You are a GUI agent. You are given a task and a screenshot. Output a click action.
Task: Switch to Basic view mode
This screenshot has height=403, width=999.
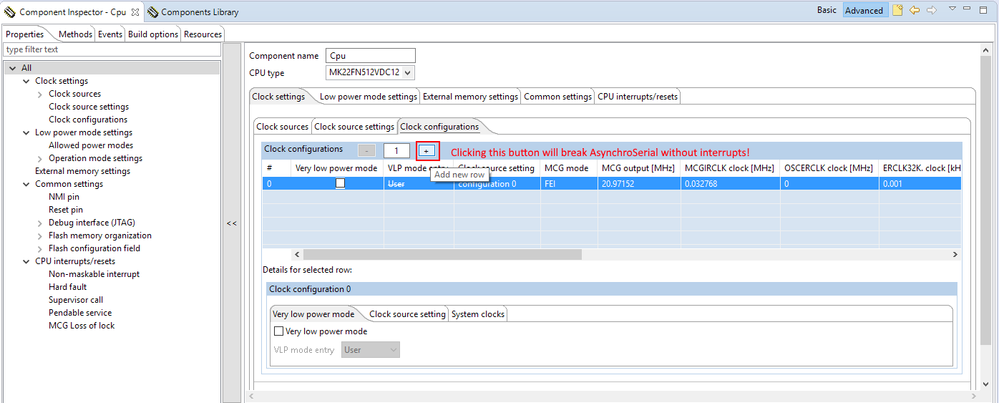[826, 10]
